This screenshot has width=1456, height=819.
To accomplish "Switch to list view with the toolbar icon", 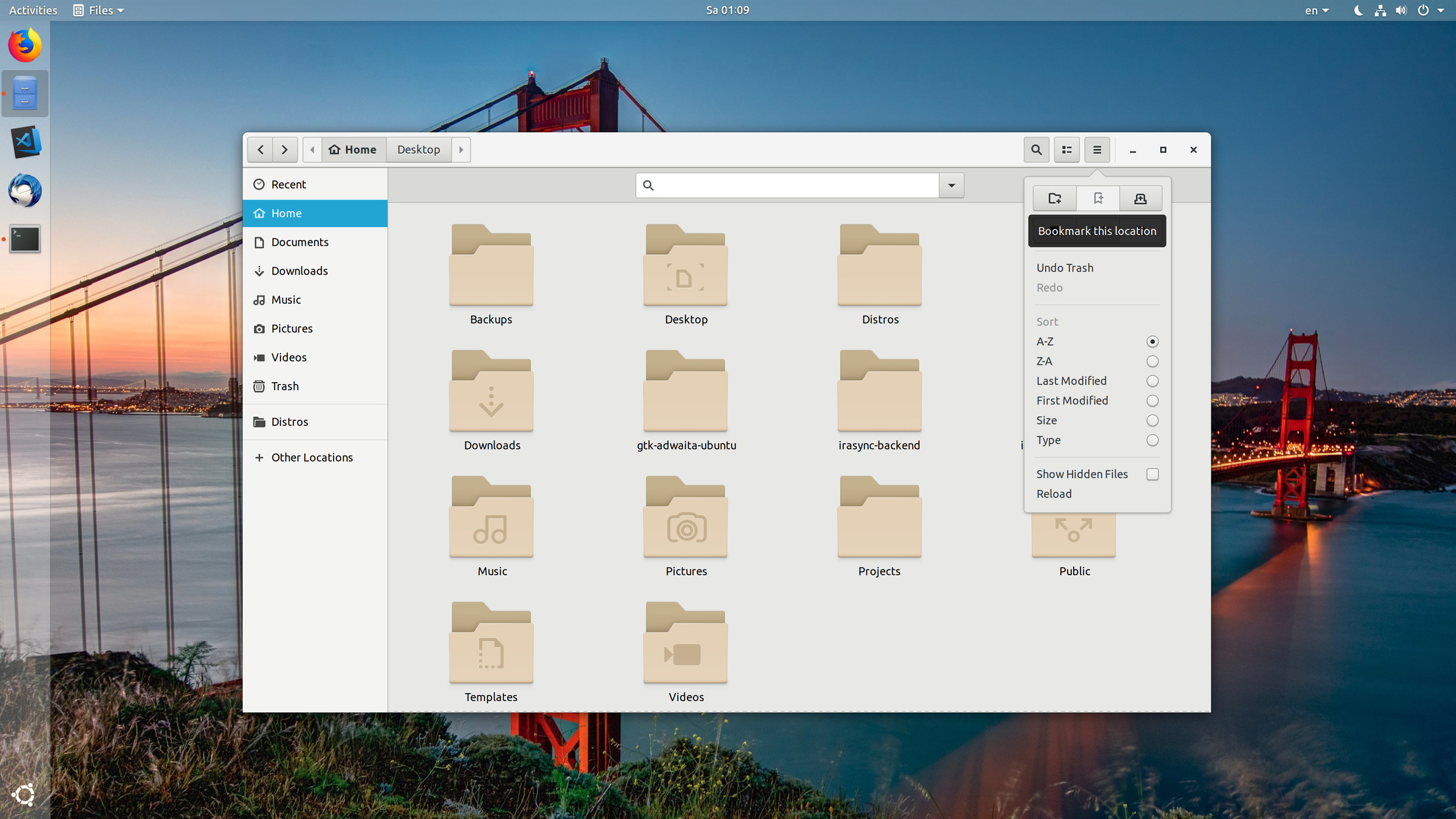I will click(1066, 150).
